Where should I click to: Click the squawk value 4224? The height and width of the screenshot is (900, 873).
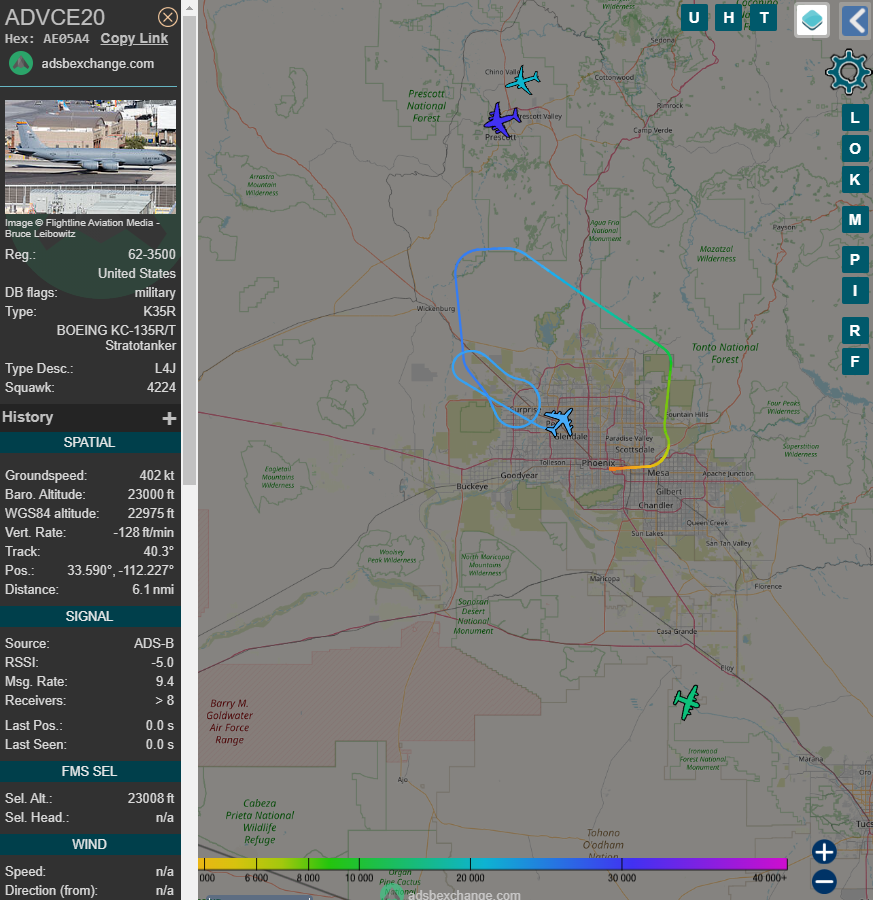click(x=161, y=387)
